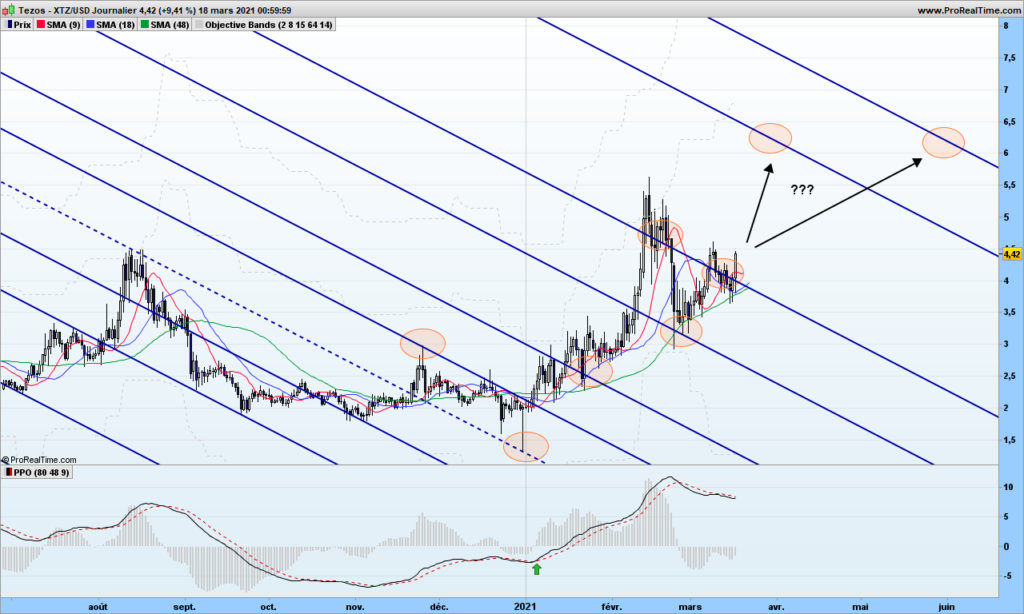
Task: Click the '18 mars 2021 00:59:59' timestamp
Action: 245,10
